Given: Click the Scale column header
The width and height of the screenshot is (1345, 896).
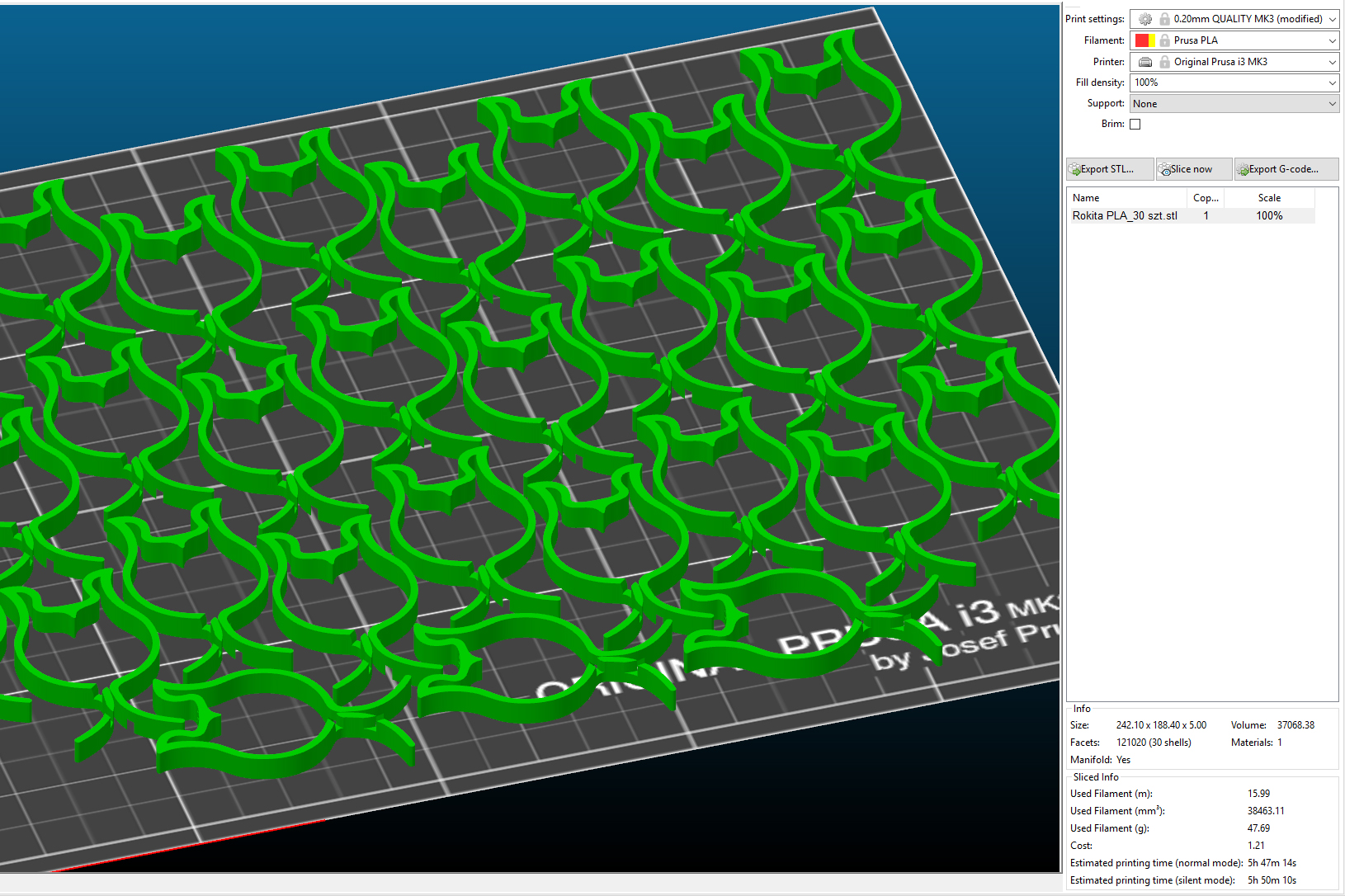Looking at the screenshot, I should [x=1269, y=198].
